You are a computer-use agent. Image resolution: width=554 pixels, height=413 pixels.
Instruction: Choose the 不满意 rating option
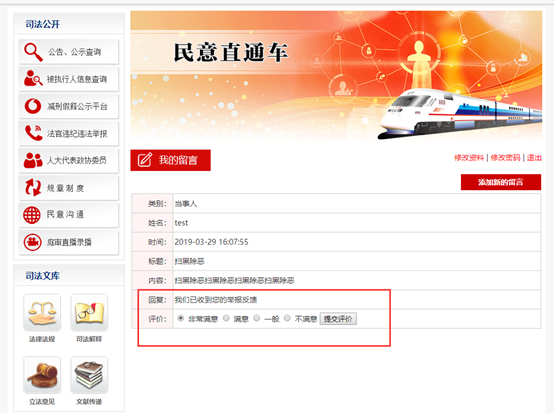tap(287, 318)
